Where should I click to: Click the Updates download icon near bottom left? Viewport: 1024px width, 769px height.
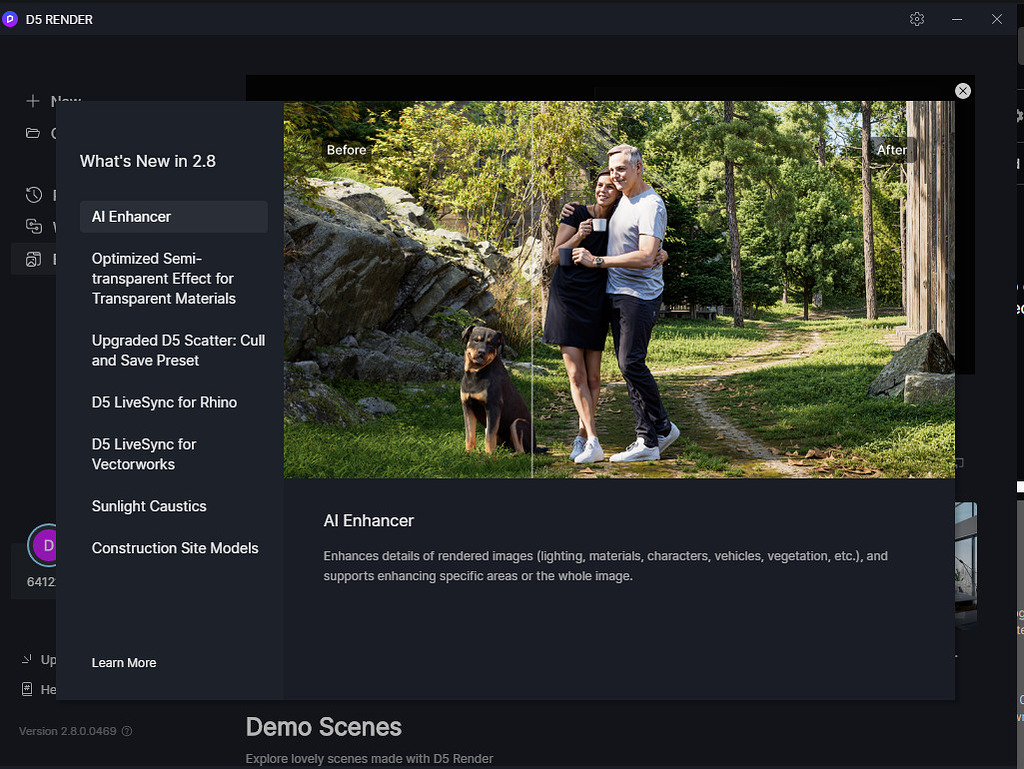pos(27,660)
